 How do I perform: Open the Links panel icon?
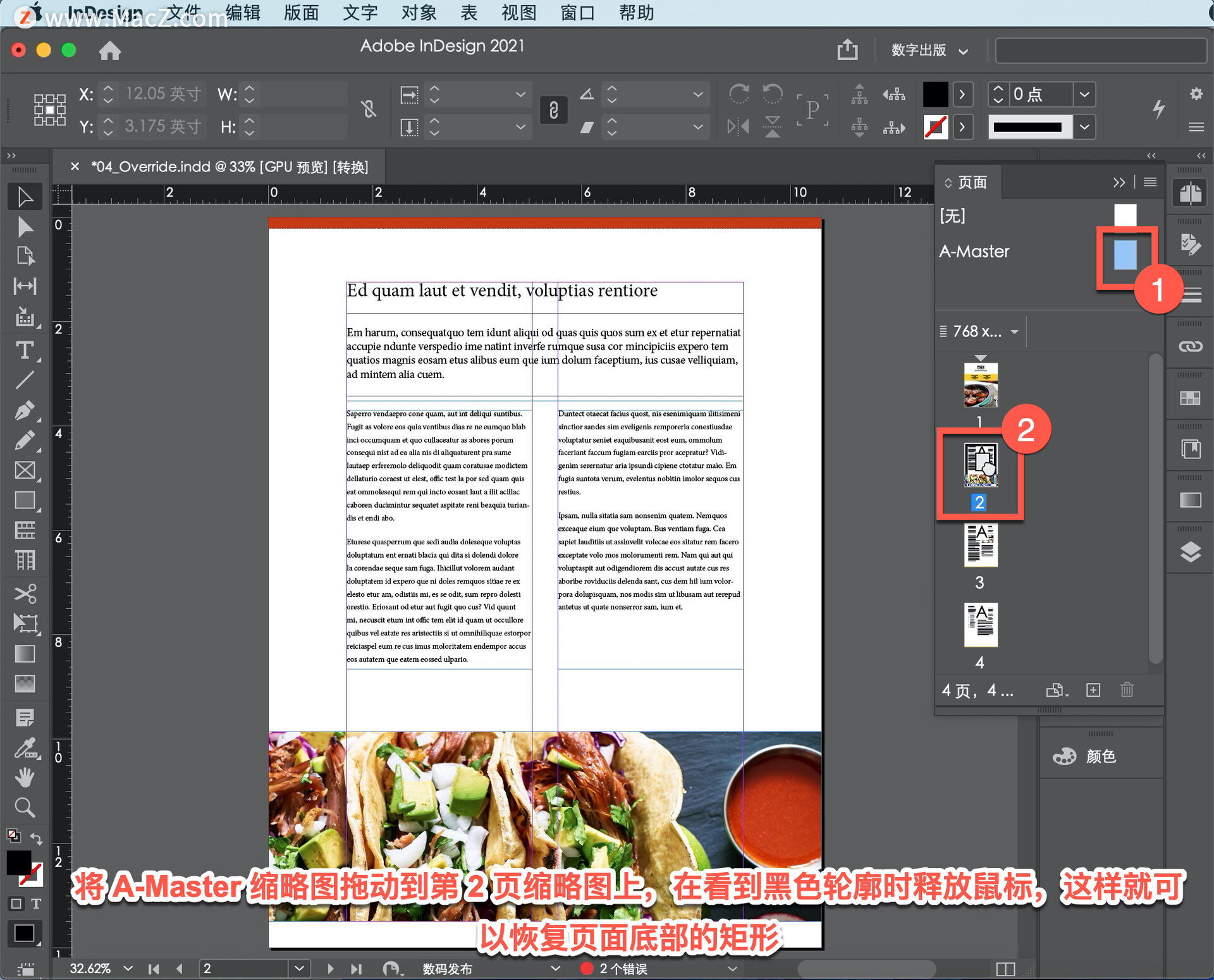point(1190,346)
